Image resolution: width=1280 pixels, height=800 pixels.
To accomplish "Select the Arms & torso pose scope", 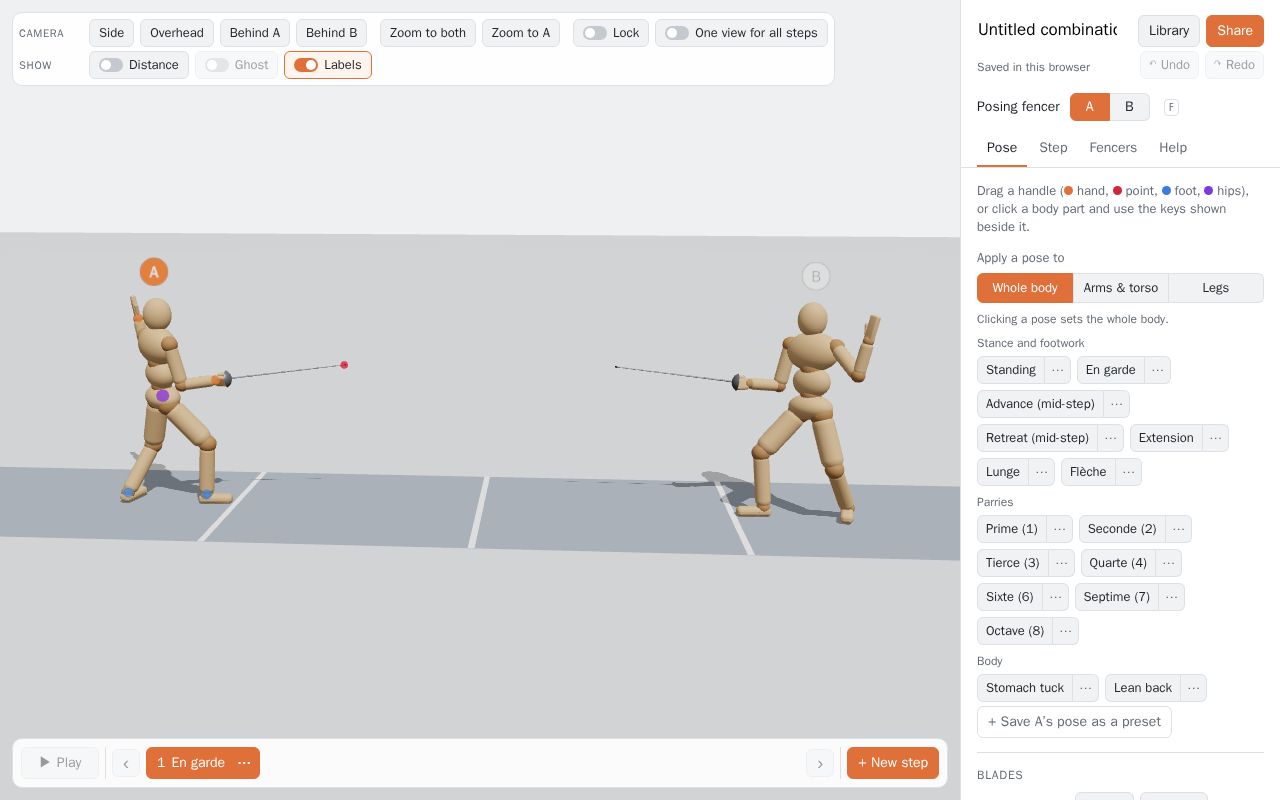I will click(1121, 288).
